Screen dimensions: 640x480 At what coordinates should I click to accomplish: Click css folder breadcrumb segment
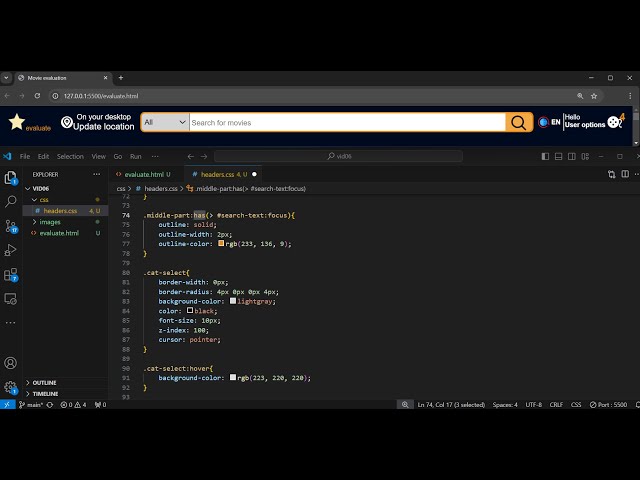click(121, 189)
